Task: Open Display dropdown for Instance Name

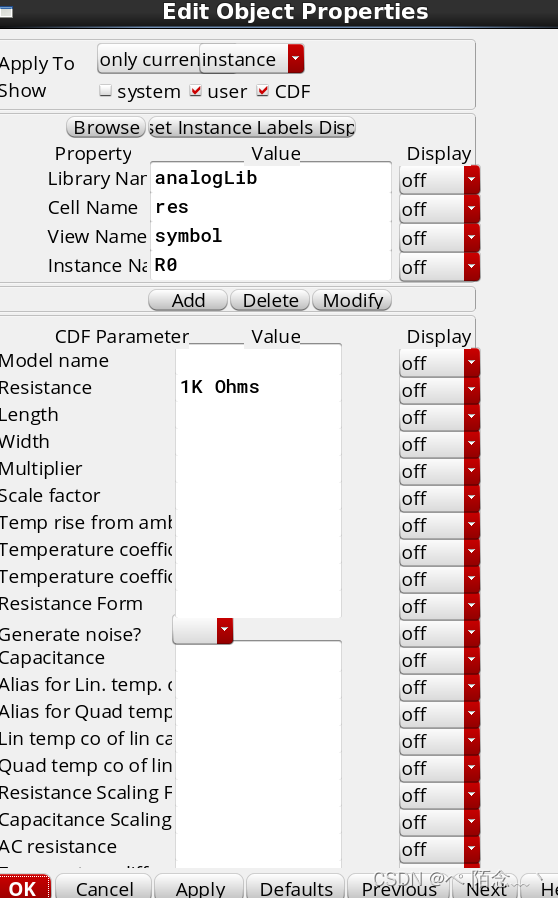Action: [439, 267]
